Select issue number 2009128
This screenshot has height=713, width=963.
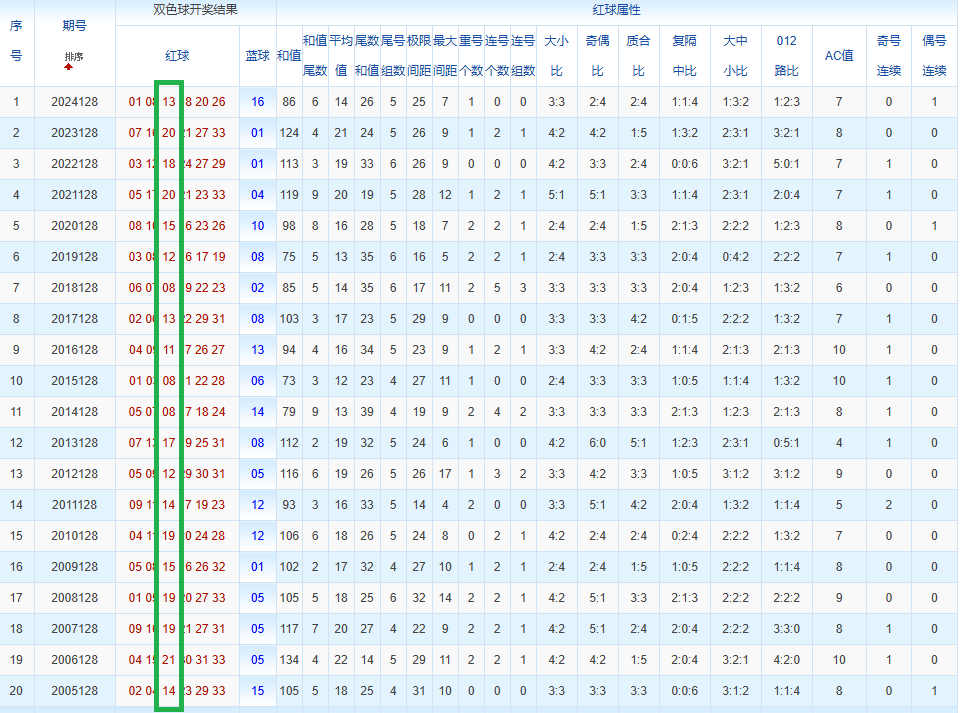click(x=74, y=567)
